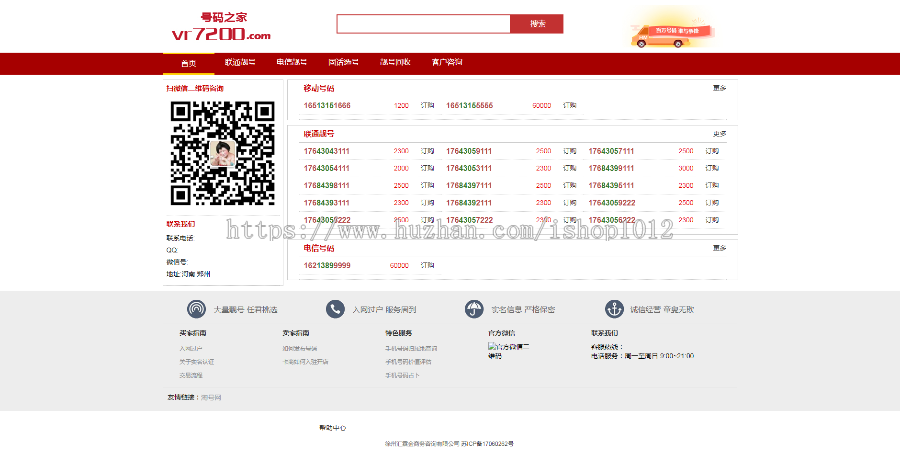Click 订购 for number 17643059222
The image size is (900, 455).
[712, 203]
